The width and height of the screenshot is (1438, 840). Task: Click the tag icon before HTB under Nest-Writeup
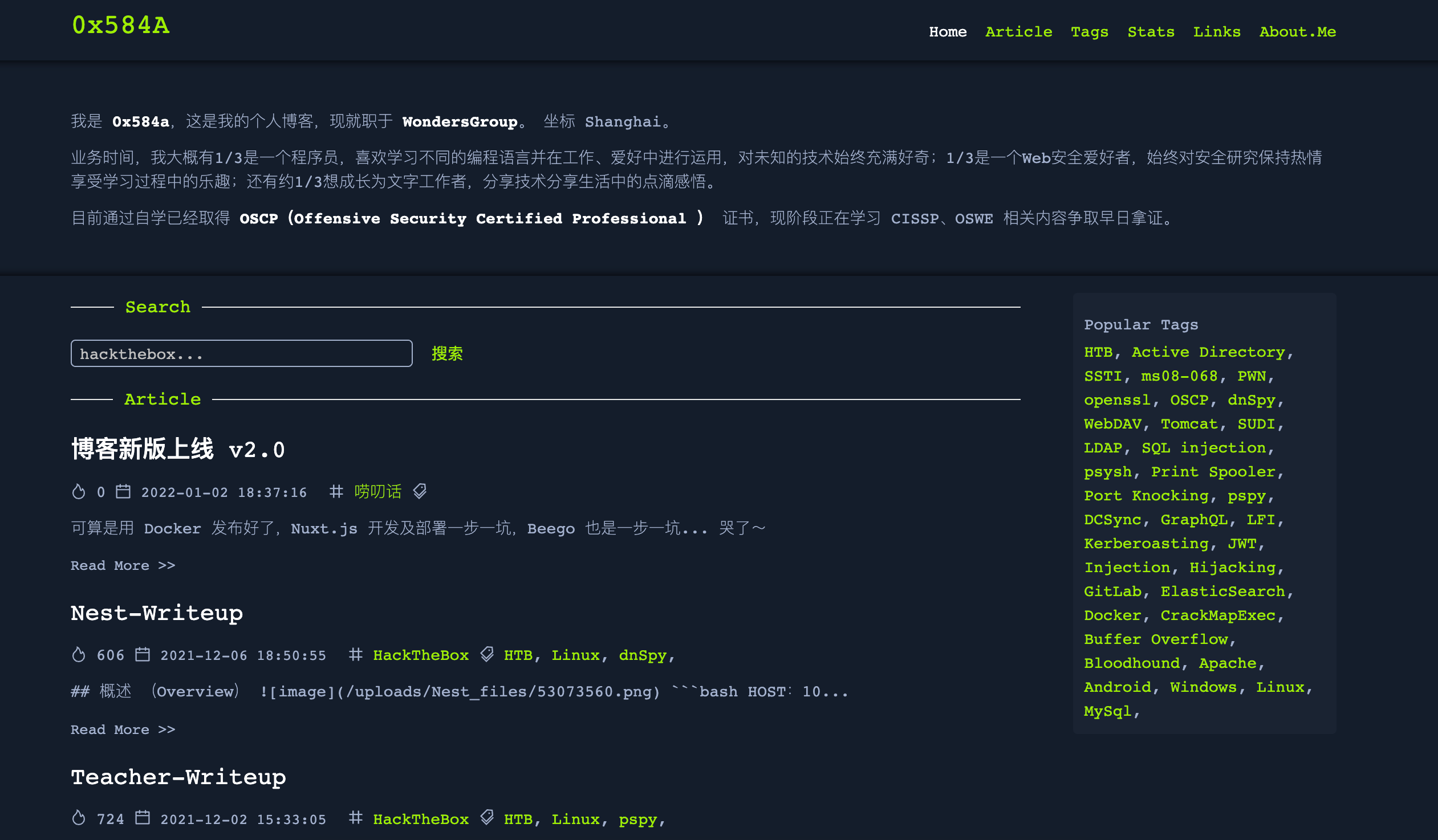tap(487, 654)
